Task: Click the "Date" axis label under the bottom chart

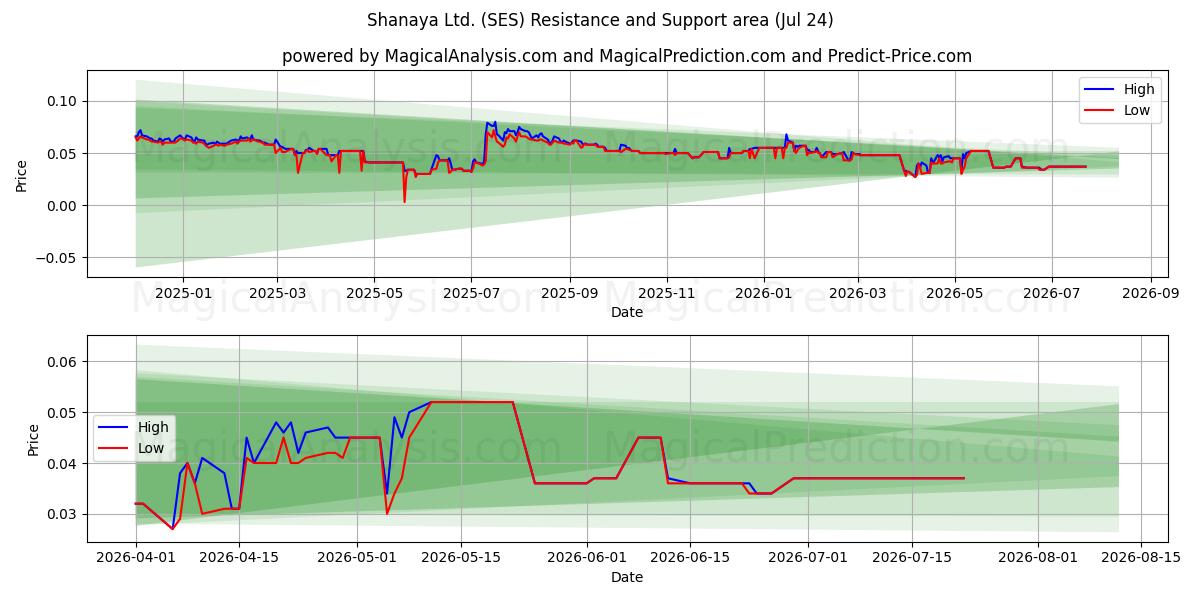Action: (x=627, y=576)
